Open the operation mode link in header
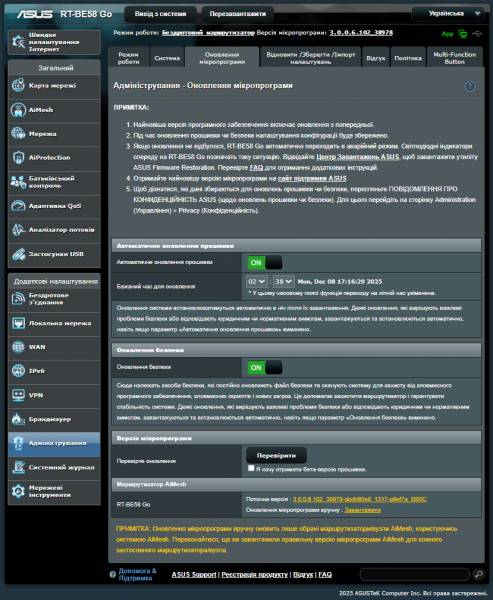The width and height of the screenshot is (493, 600). coord(208,33)
